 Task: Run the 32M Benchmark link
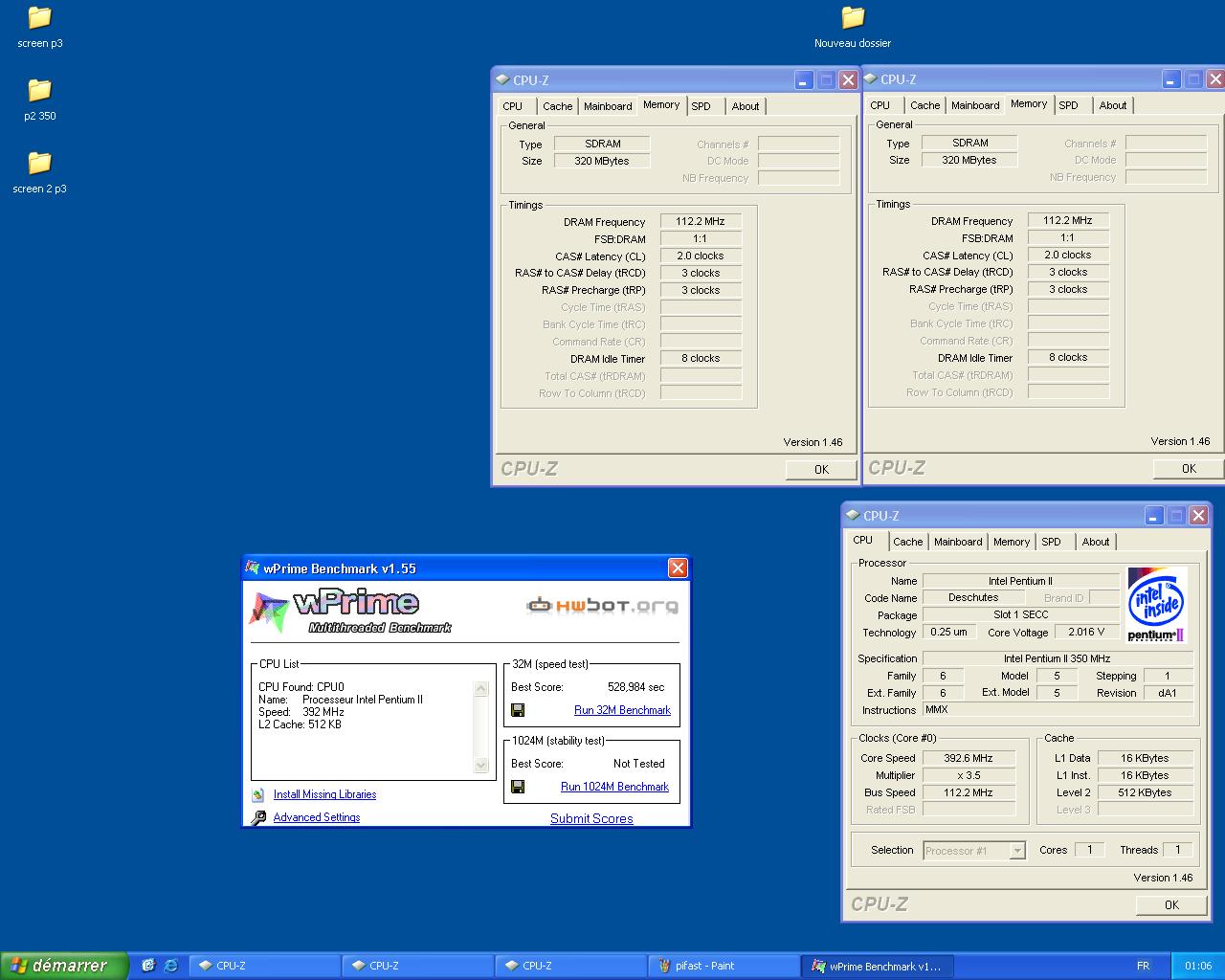(x=622, y=710)
